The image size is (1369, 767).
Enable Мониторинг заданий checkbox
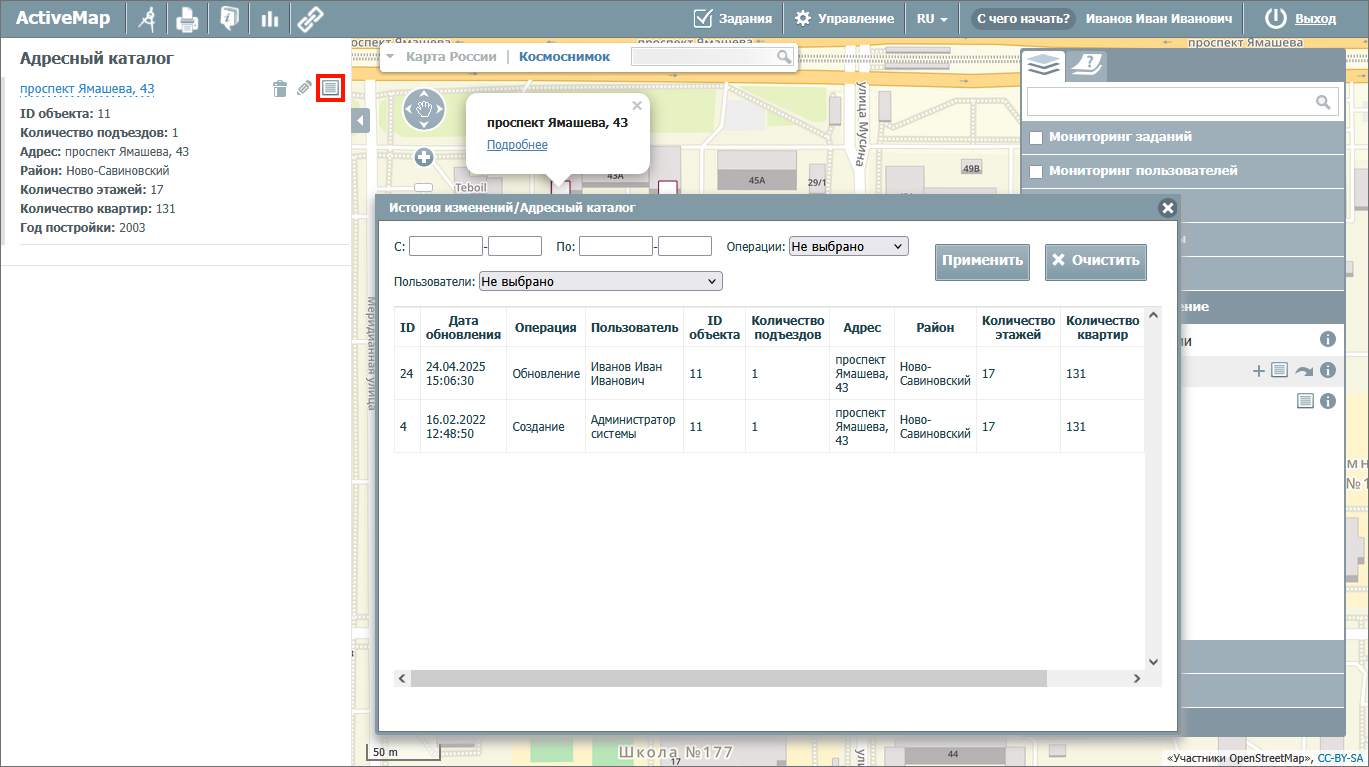[1037, 137]
